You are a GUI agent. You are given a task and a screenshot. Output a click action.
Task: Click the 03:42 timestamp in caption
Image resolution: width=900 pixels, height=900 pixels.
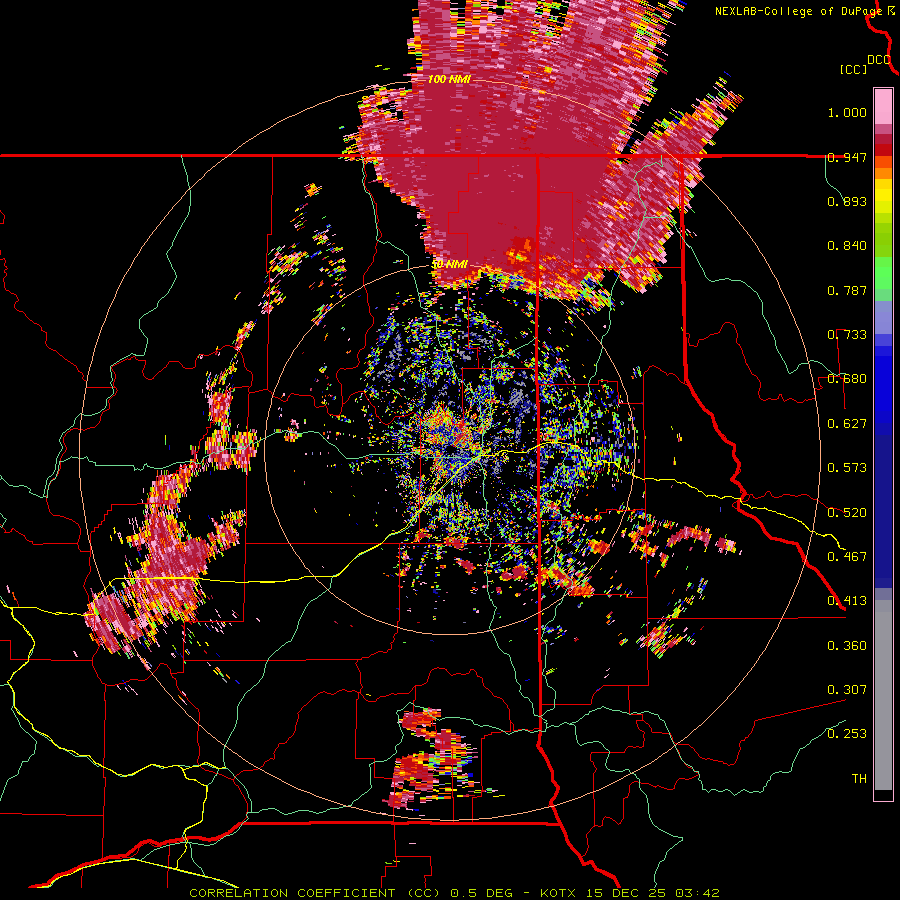click(697, 893)
